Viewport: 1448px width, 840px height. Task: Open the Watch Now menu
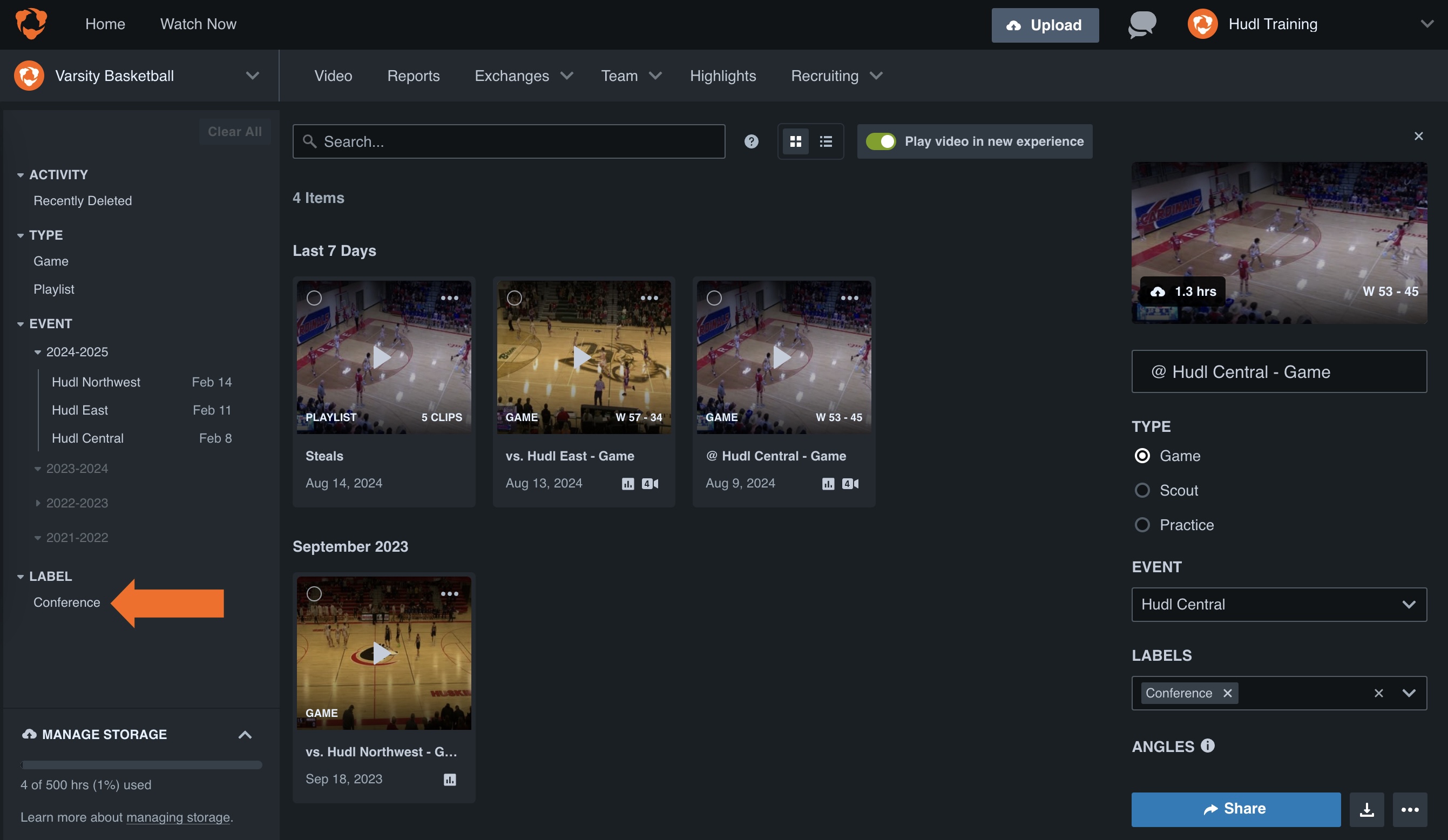(198, 24)
